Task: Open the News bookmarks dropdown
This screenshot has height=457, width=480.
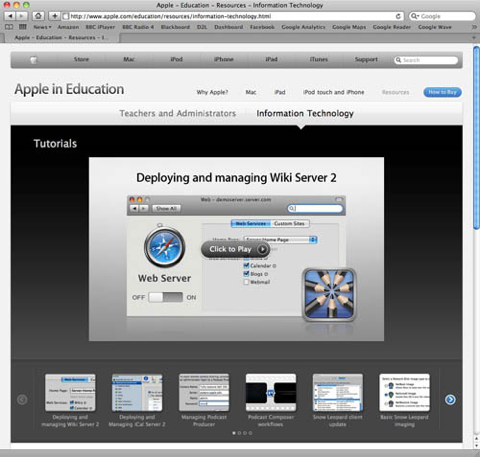Action: pyautogui.click(x=42, y=27)
